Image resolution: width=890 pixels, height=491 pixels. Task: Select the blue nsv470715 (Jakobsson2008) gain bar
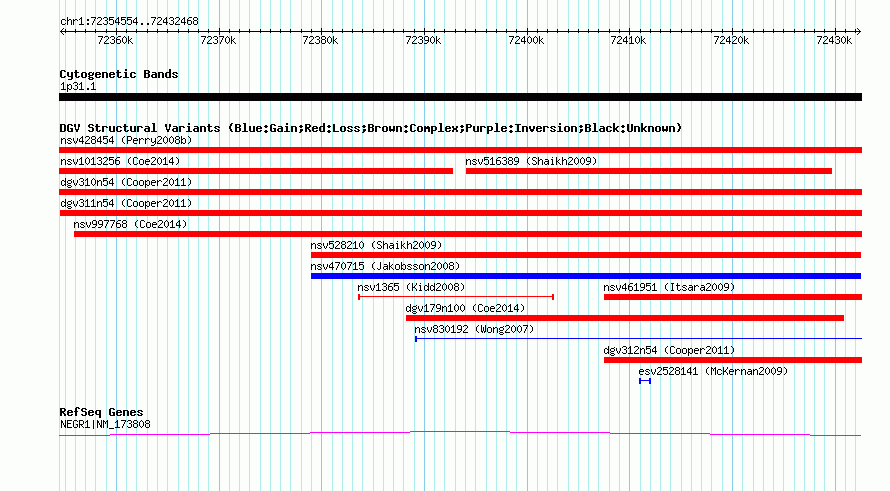[x=586, y=276]
